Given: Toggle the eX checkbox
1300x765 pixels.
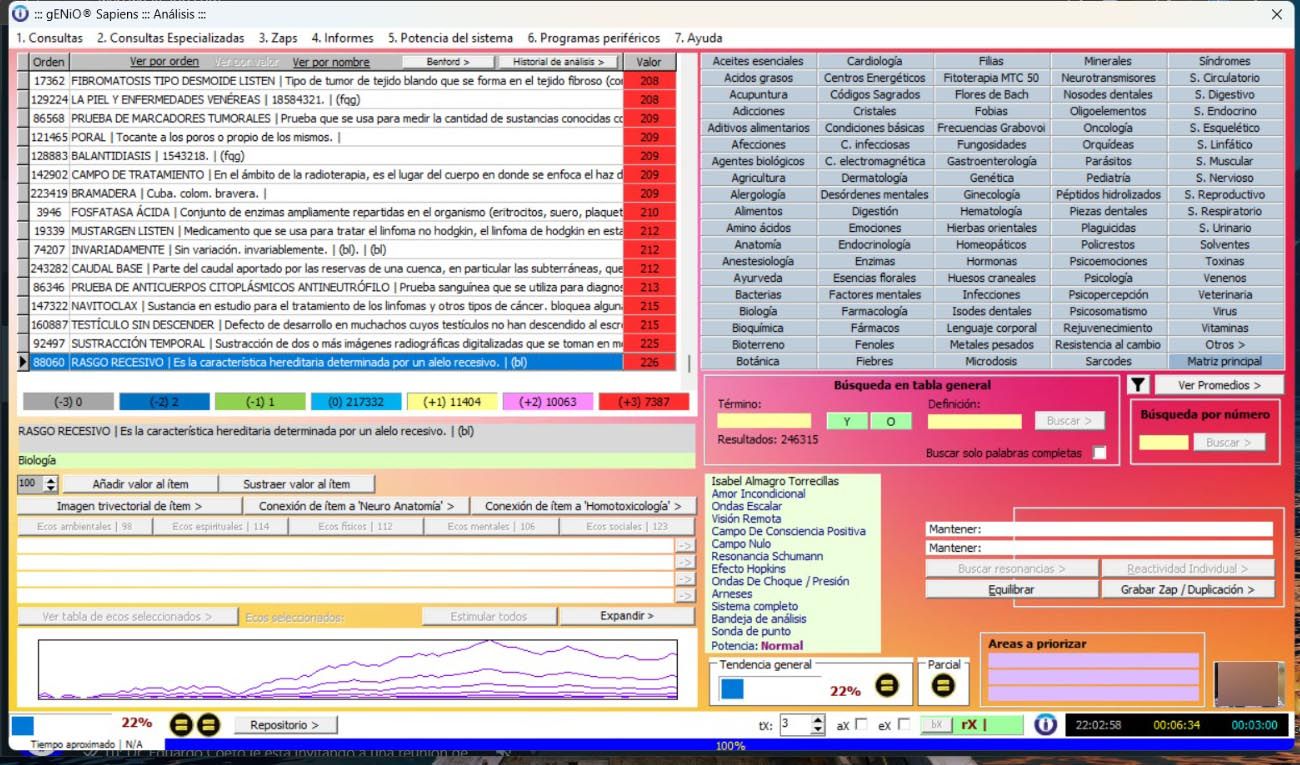Looking at the screenshot, I should (904, 724).
